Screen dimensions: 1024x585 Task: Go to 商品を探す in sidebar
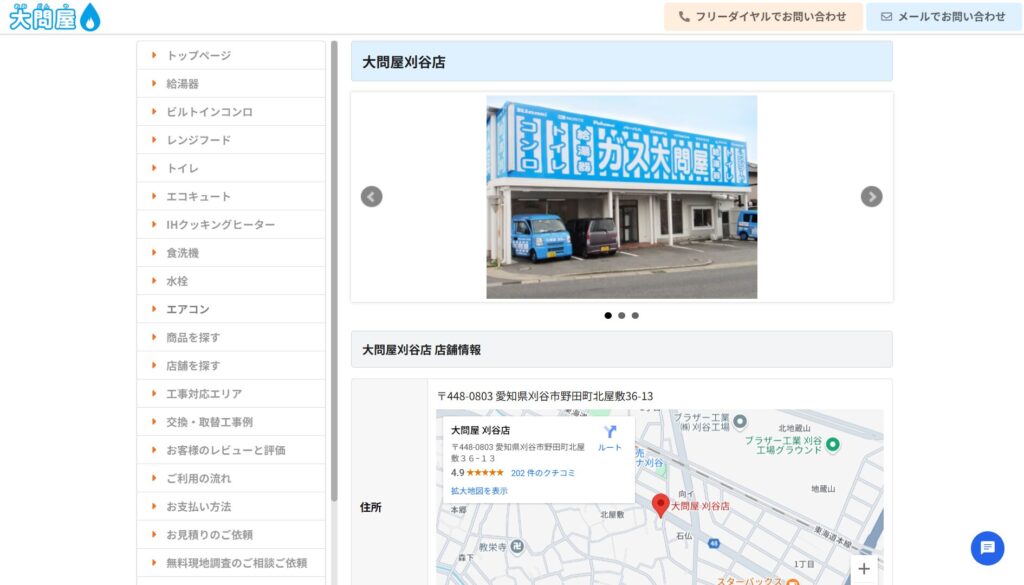point(231,337)
